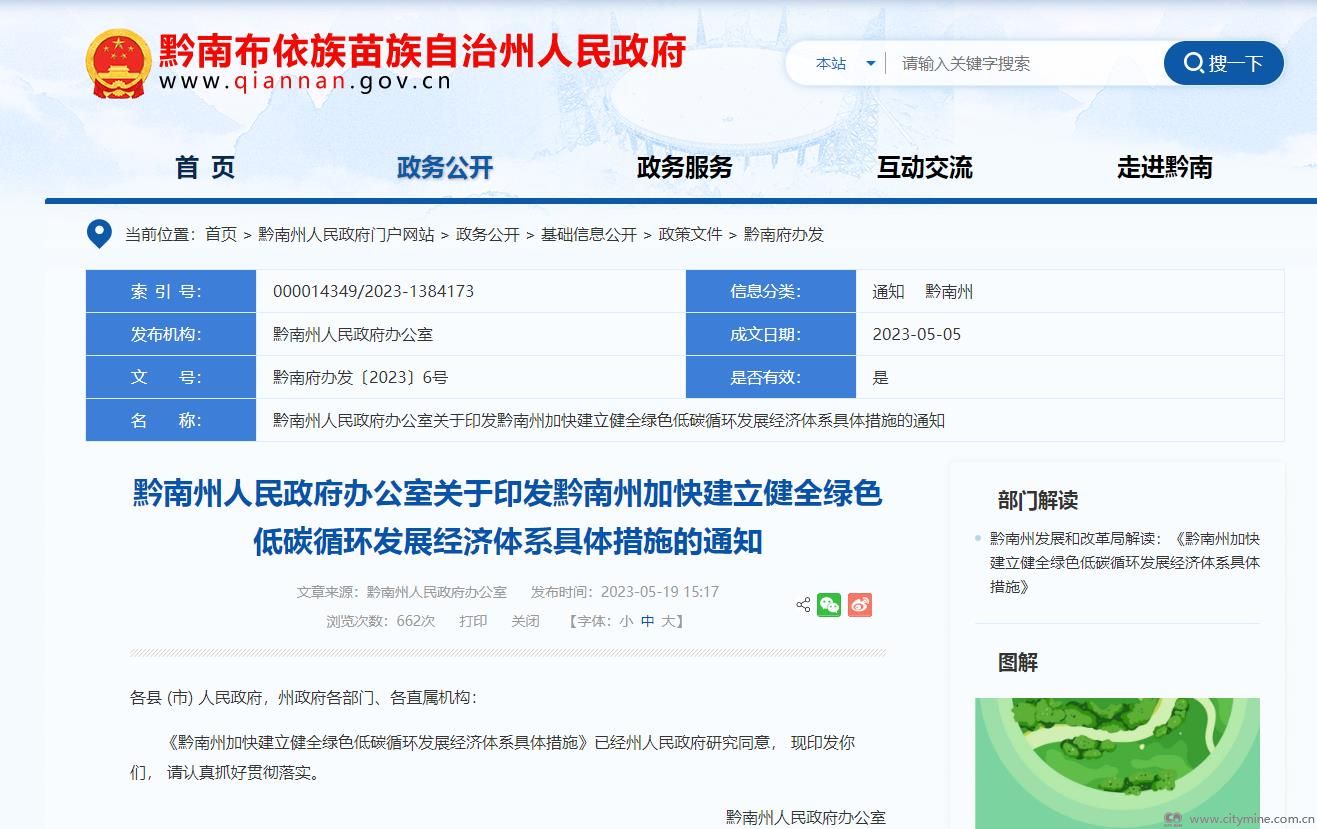
Task: Click the search magnifier icon in 搜一下 button
Action: (1193, 63)
